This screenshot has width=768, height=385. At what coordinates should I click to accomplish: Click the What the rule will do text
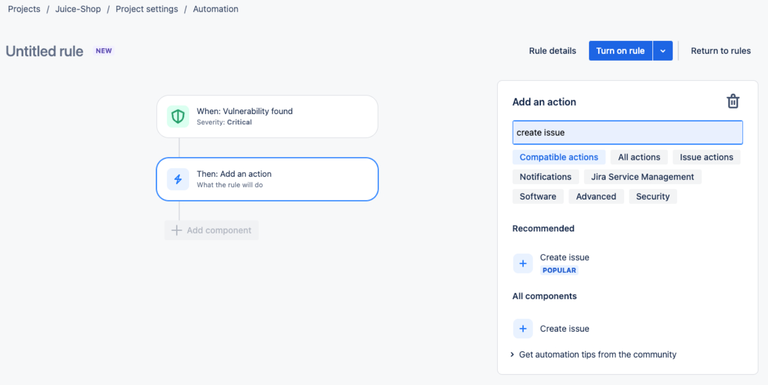(x=230, y=185)
